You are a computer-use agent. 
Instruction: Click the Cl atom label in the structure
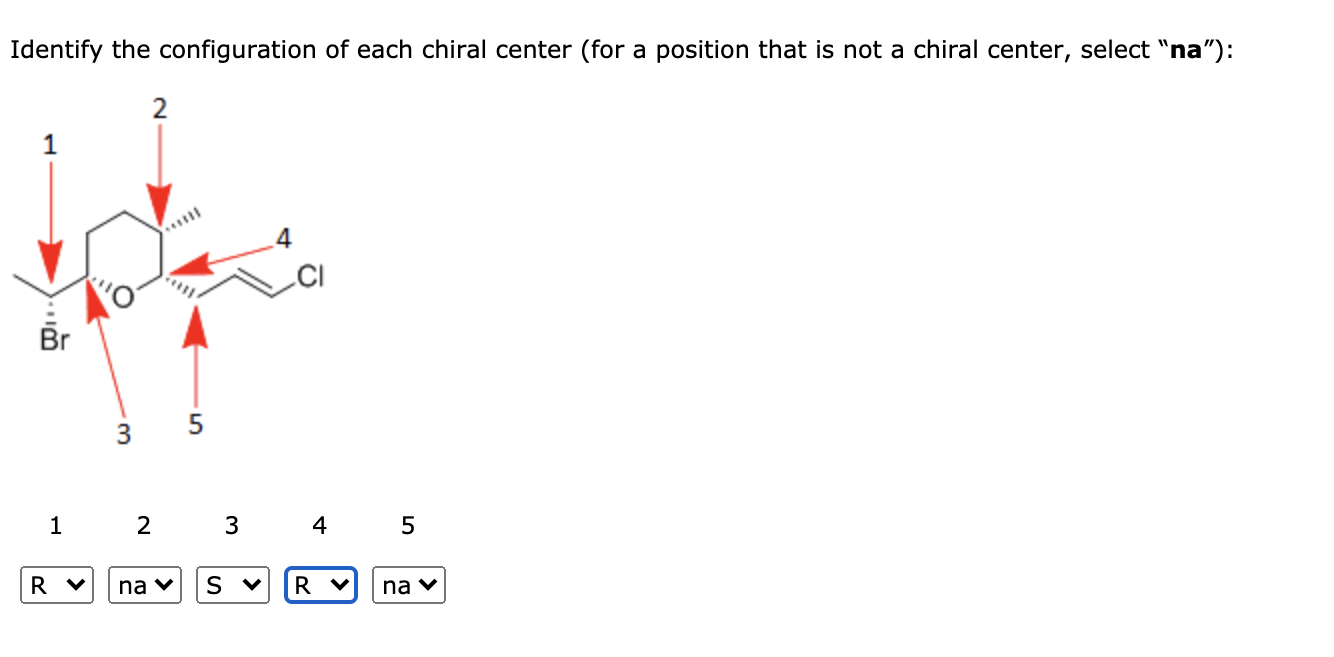312,275
